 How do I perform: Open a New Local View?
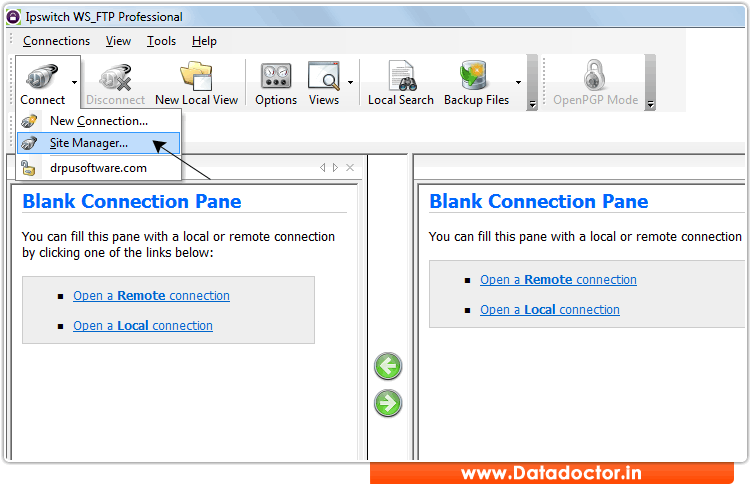point(196,82)
